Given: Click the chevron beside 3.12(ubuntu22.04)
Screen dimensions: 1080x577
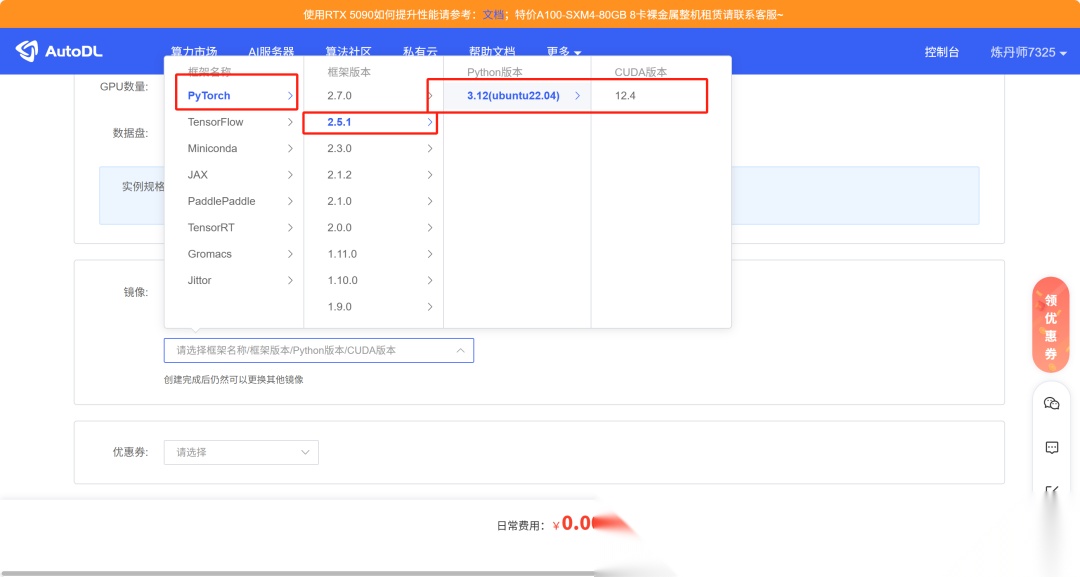Looking at the screenshot, I should coord(577,96).
